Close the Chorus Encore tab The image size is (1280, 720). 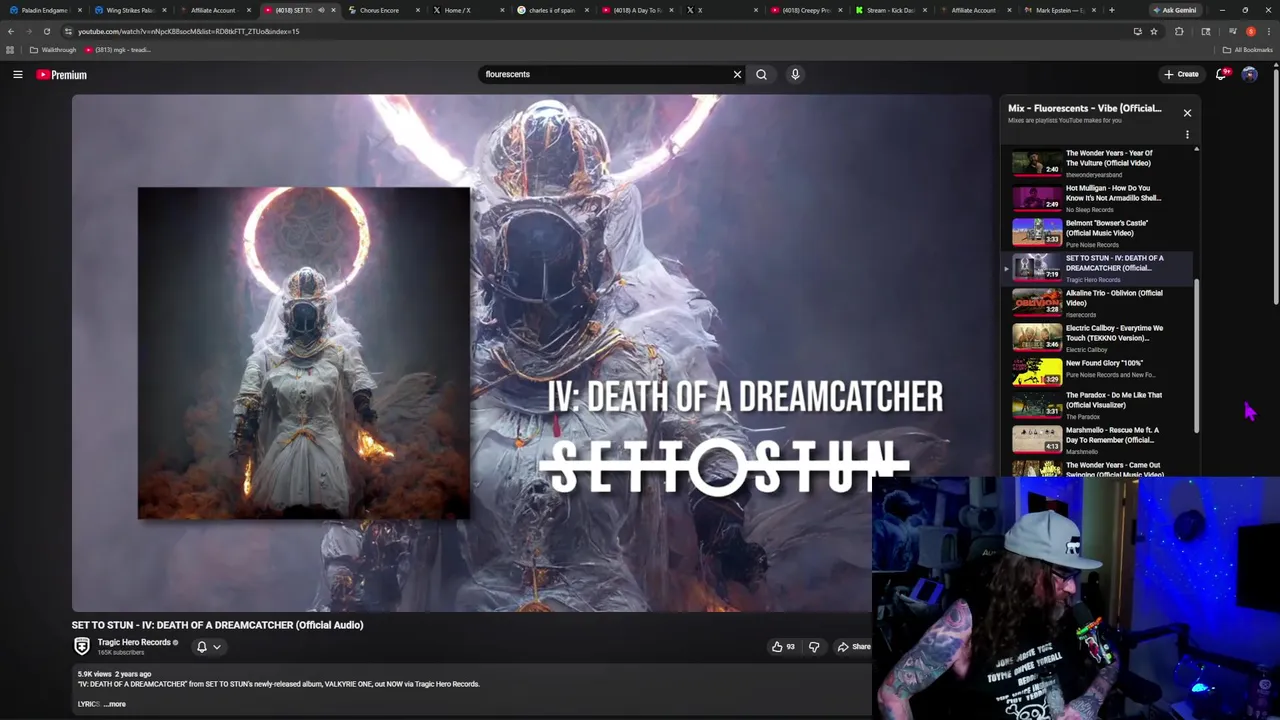click(419, 10)
